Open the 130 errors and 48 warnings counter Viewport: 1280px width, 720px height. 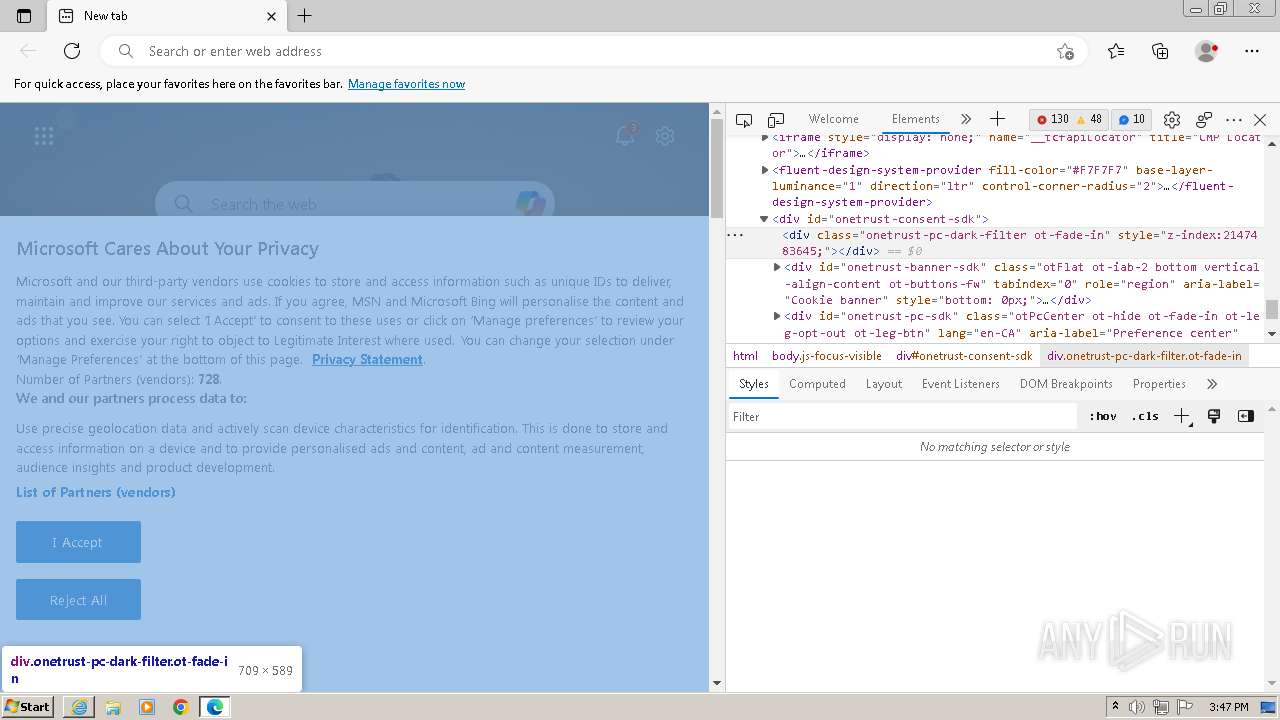point(1069,119)
